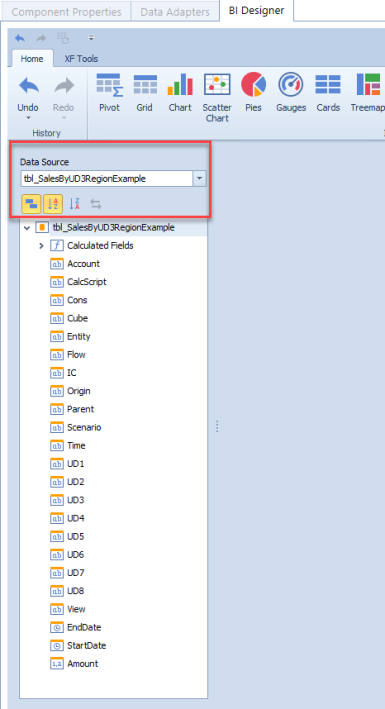Insert a Pies dashboard item
Viewport: 385px width, 709px height.
pyautogui.click(x=253, y=93)
